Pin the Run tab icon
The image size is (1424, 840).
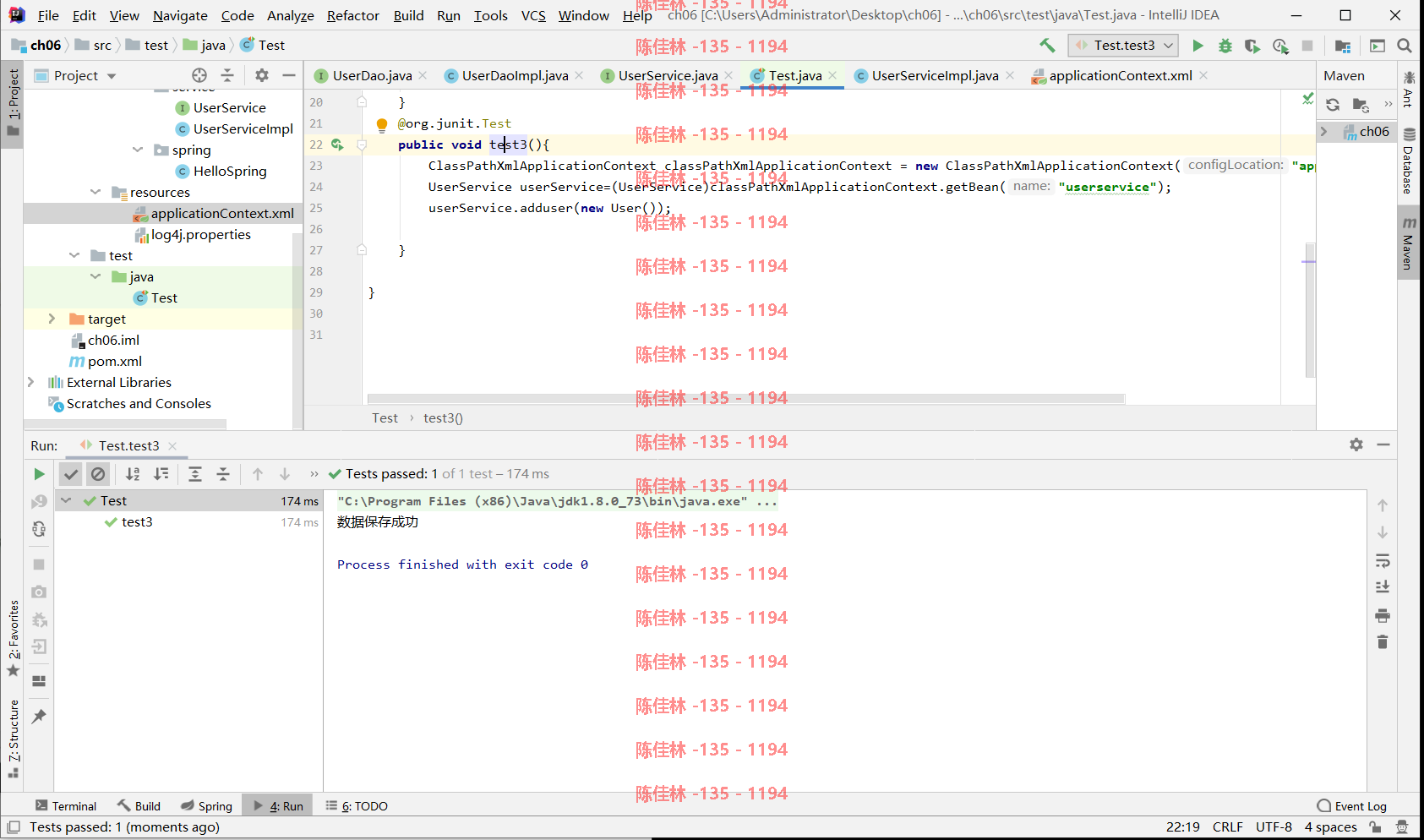39,717
